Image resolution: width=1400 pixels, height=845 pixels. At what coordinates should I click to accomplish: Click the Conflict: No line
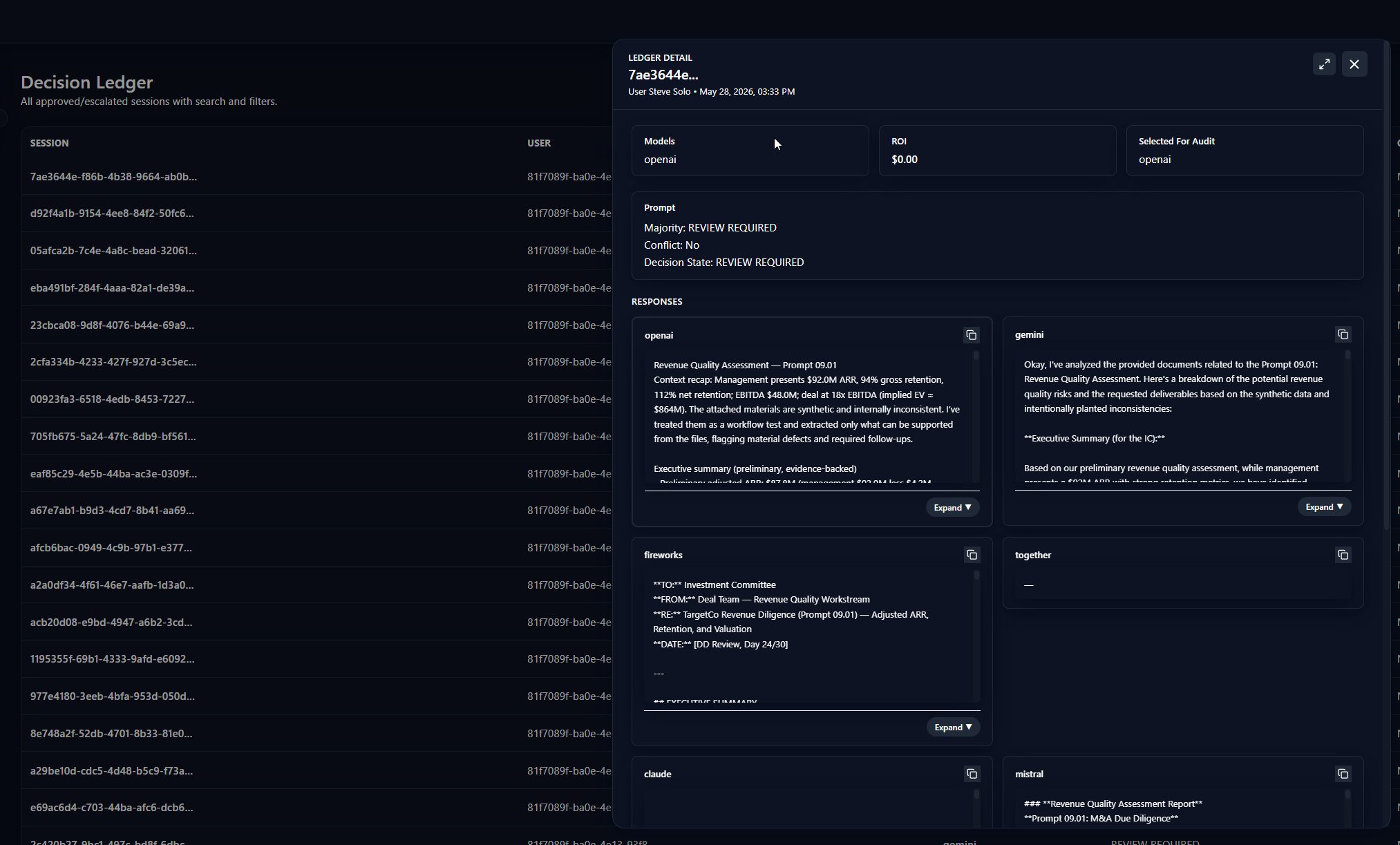pyautogui.click(x=672, y=245)
